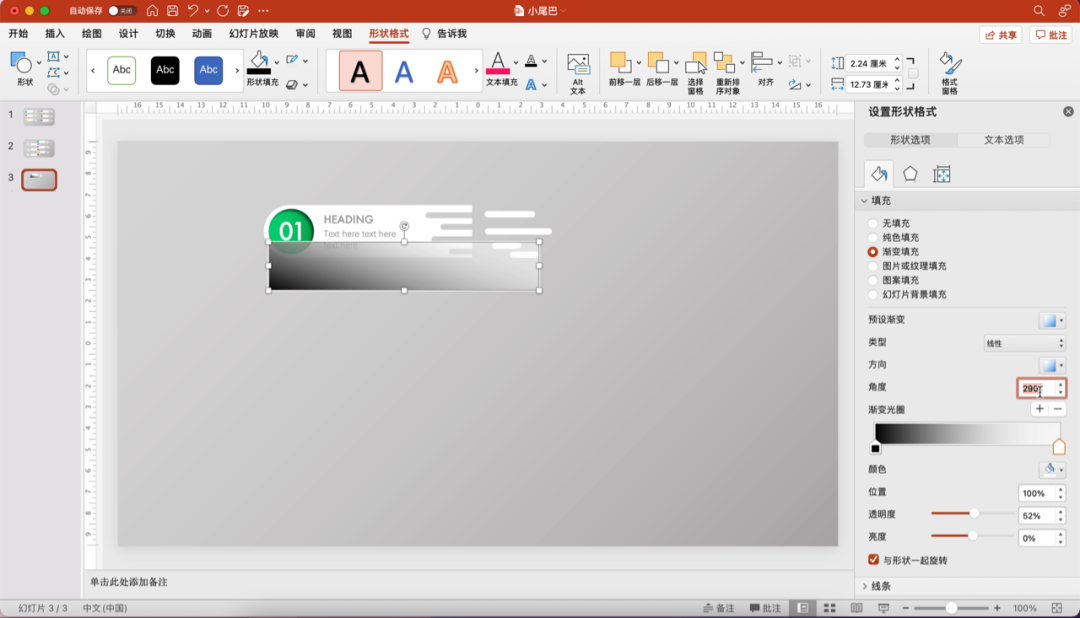
Task: Open the Shapes (形状) gallery icon
Action: click(x=21, y=63)
